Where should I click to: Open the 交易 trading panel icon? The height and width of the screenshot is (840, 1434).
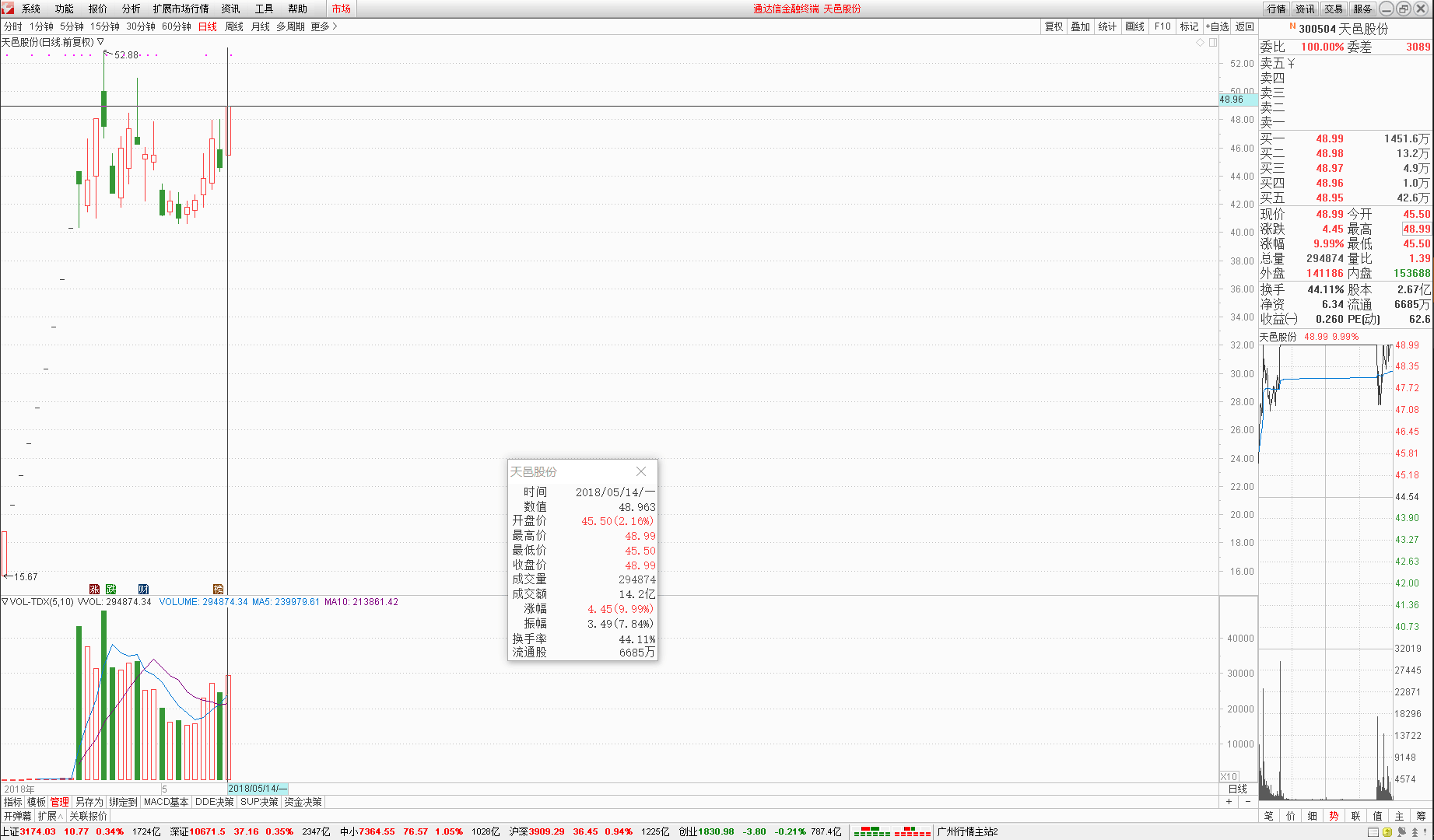[1332, 9]
